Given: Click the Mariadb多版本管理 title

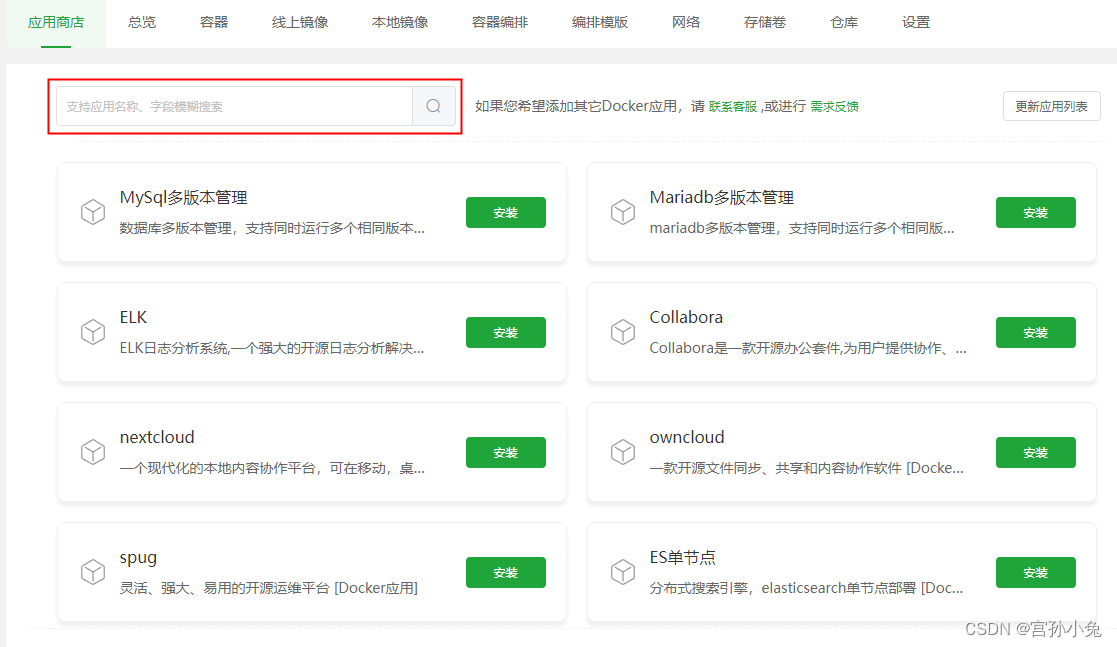Looking at the screenshot, I should 722,197.
